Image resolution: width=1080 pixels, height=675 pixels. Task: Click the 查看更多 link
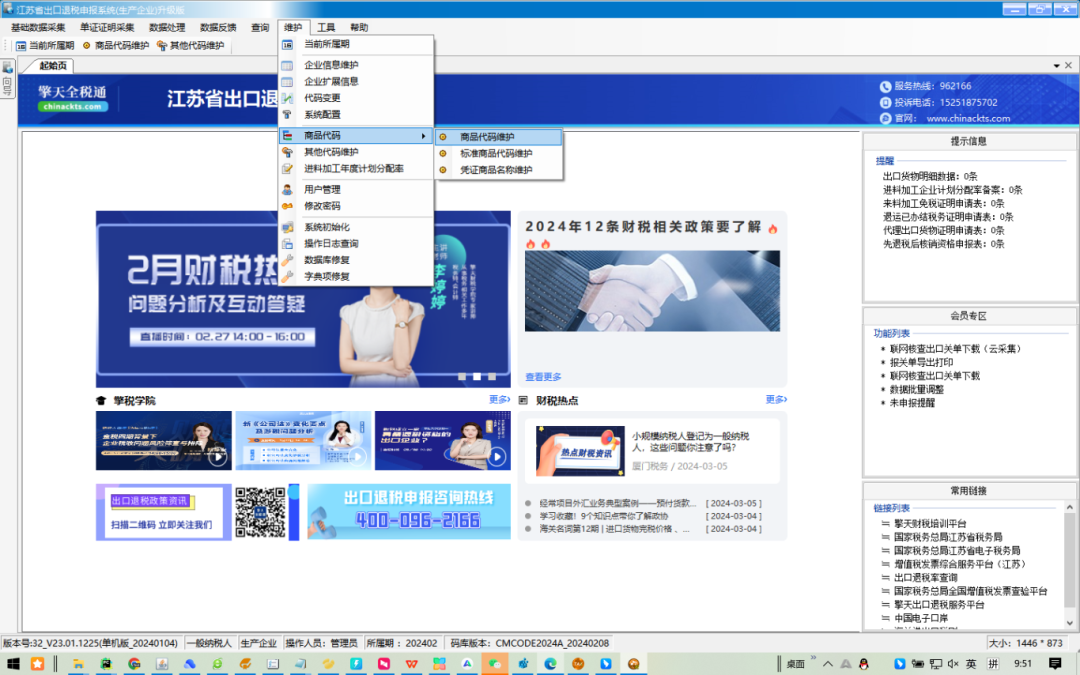(x=543, y=377)
